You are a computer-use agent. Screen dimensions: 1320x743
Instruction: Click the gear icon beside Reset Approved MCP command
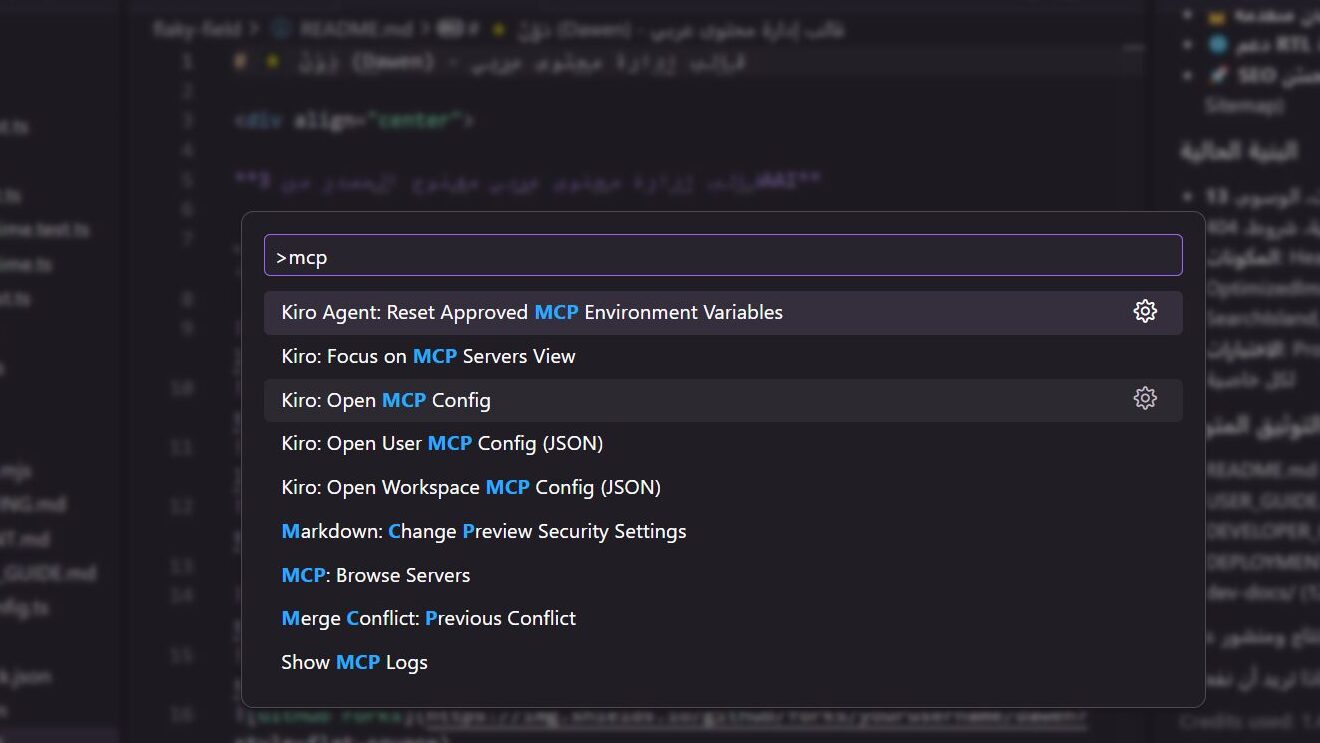point(1144,311)
